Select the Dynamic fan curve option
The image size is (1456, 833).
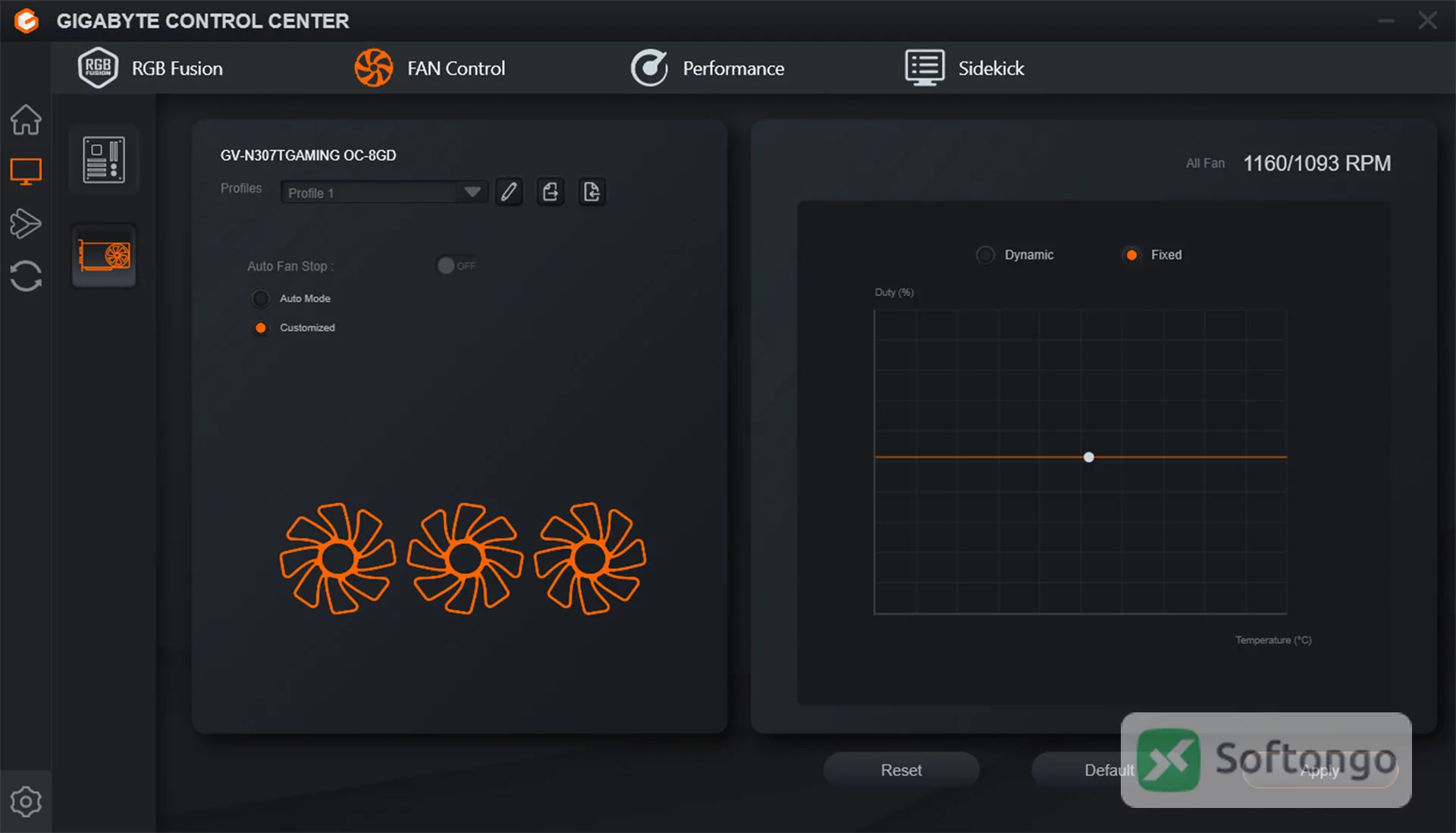click(x=985, y=255)
